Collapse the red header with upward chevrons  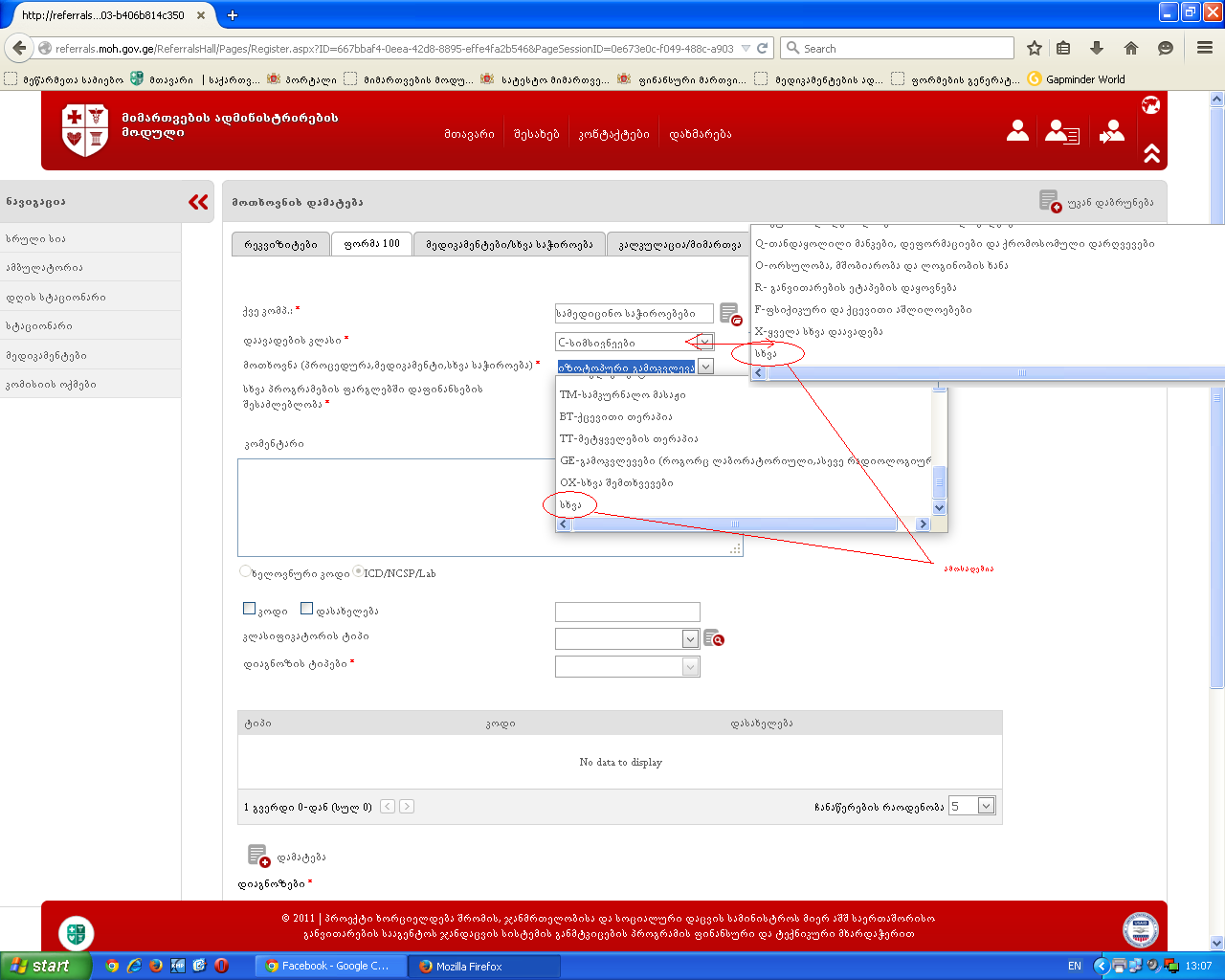(1151, 153)
